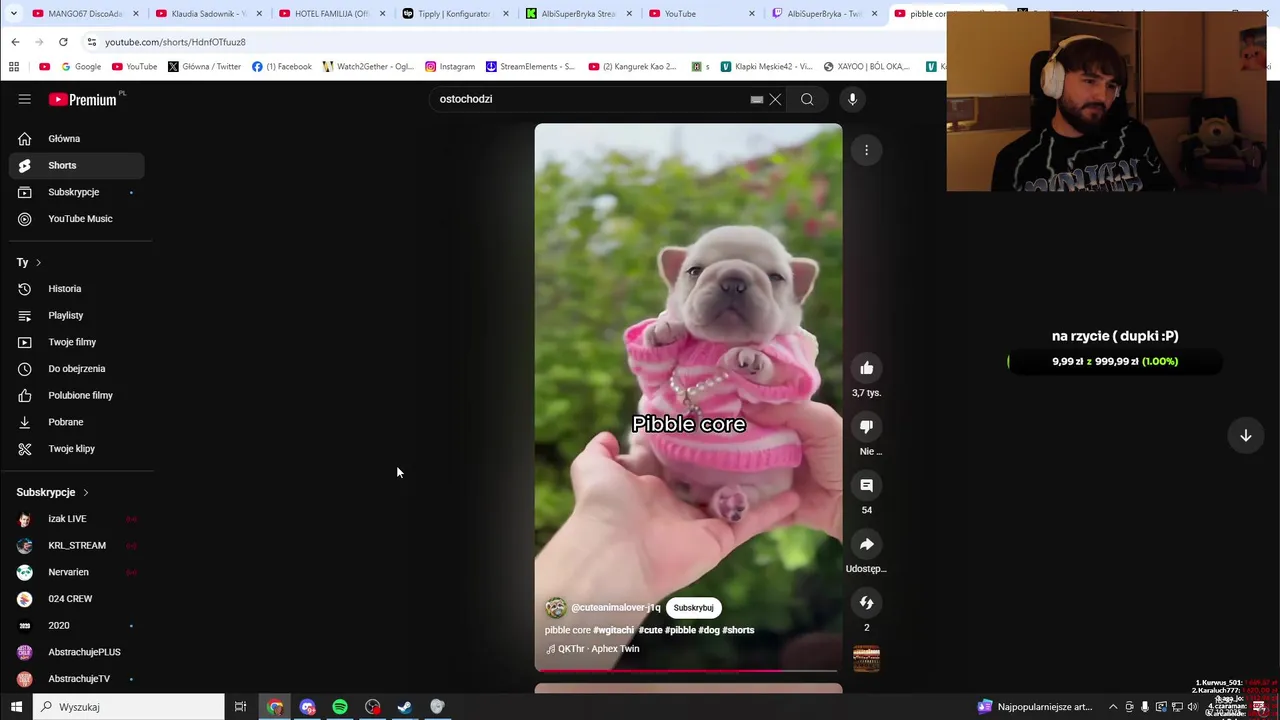Open Windows Start menu
The image size is (1280, 720).
tap(16, 707)
